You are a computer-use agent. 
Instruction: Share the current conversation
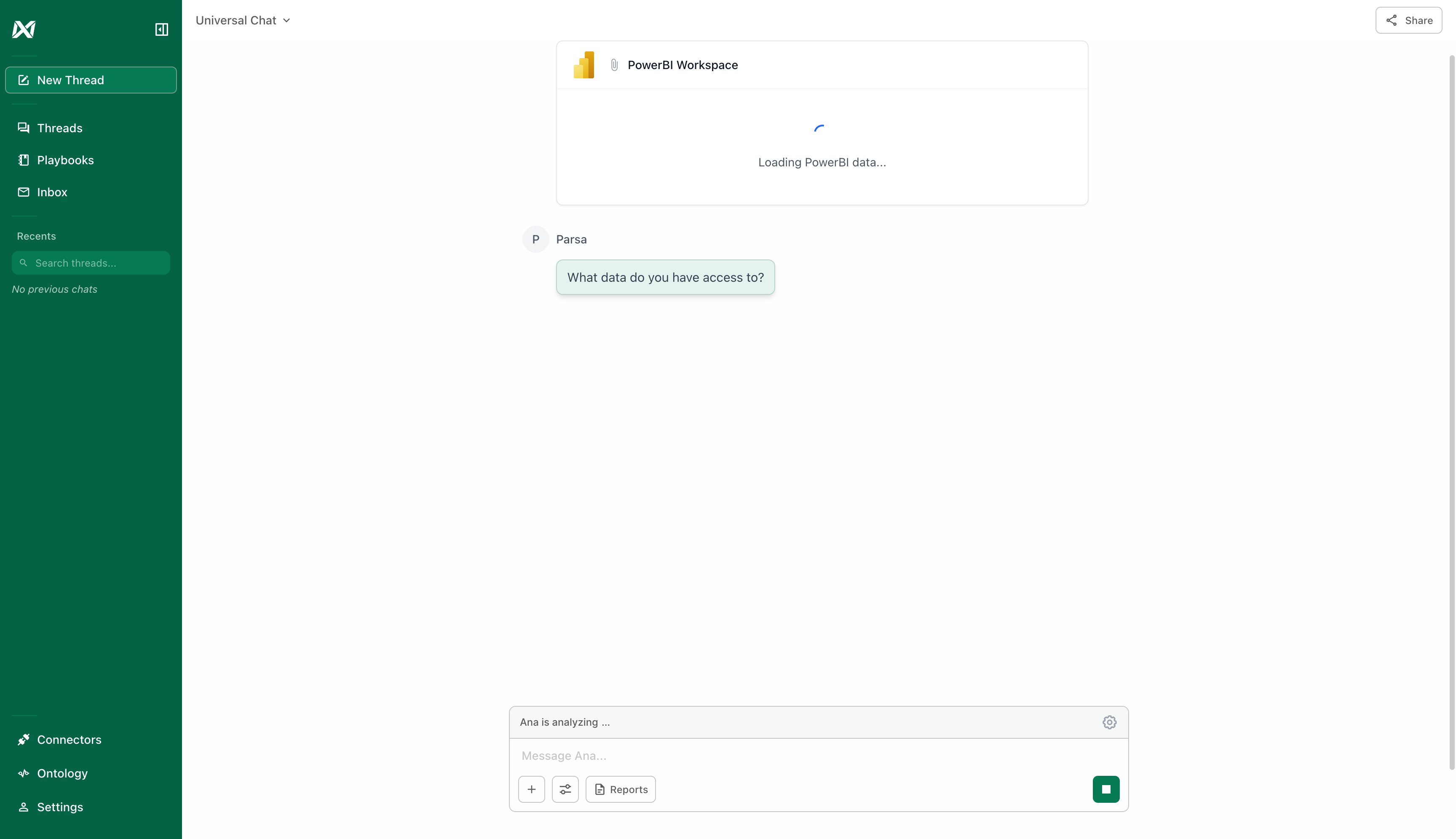click(1408, 20)
